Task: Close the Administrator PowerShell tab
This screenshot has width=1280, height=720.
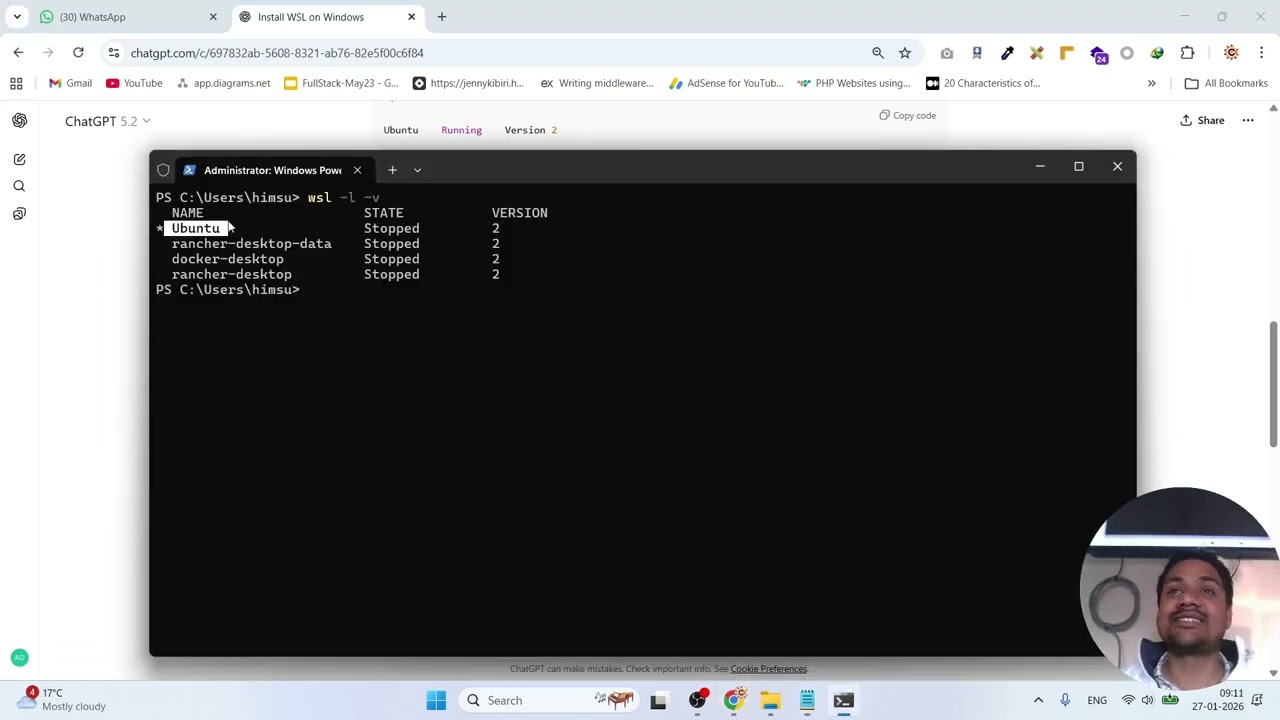Action: click(357, 170)
